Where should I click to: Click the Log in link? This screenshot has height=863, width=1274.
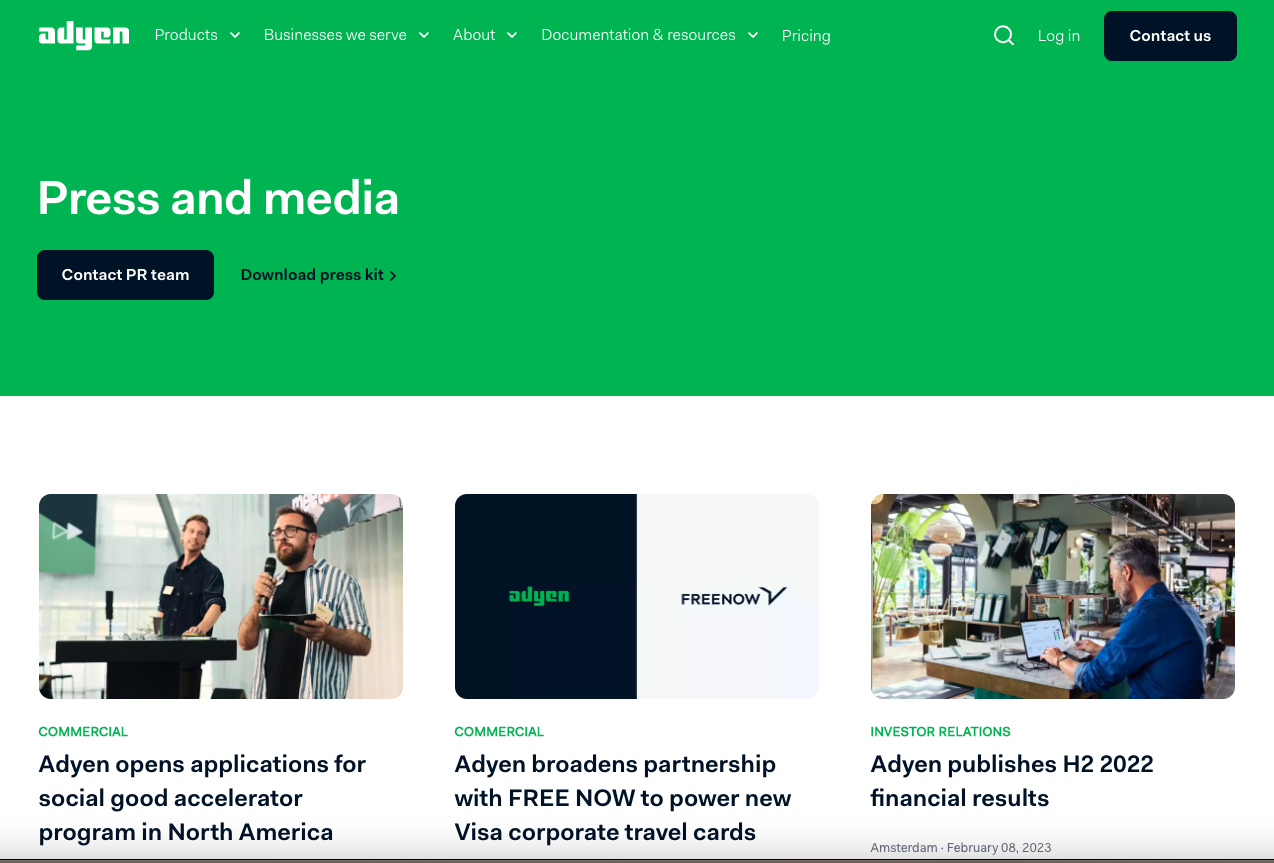(x=1059, y=36)
